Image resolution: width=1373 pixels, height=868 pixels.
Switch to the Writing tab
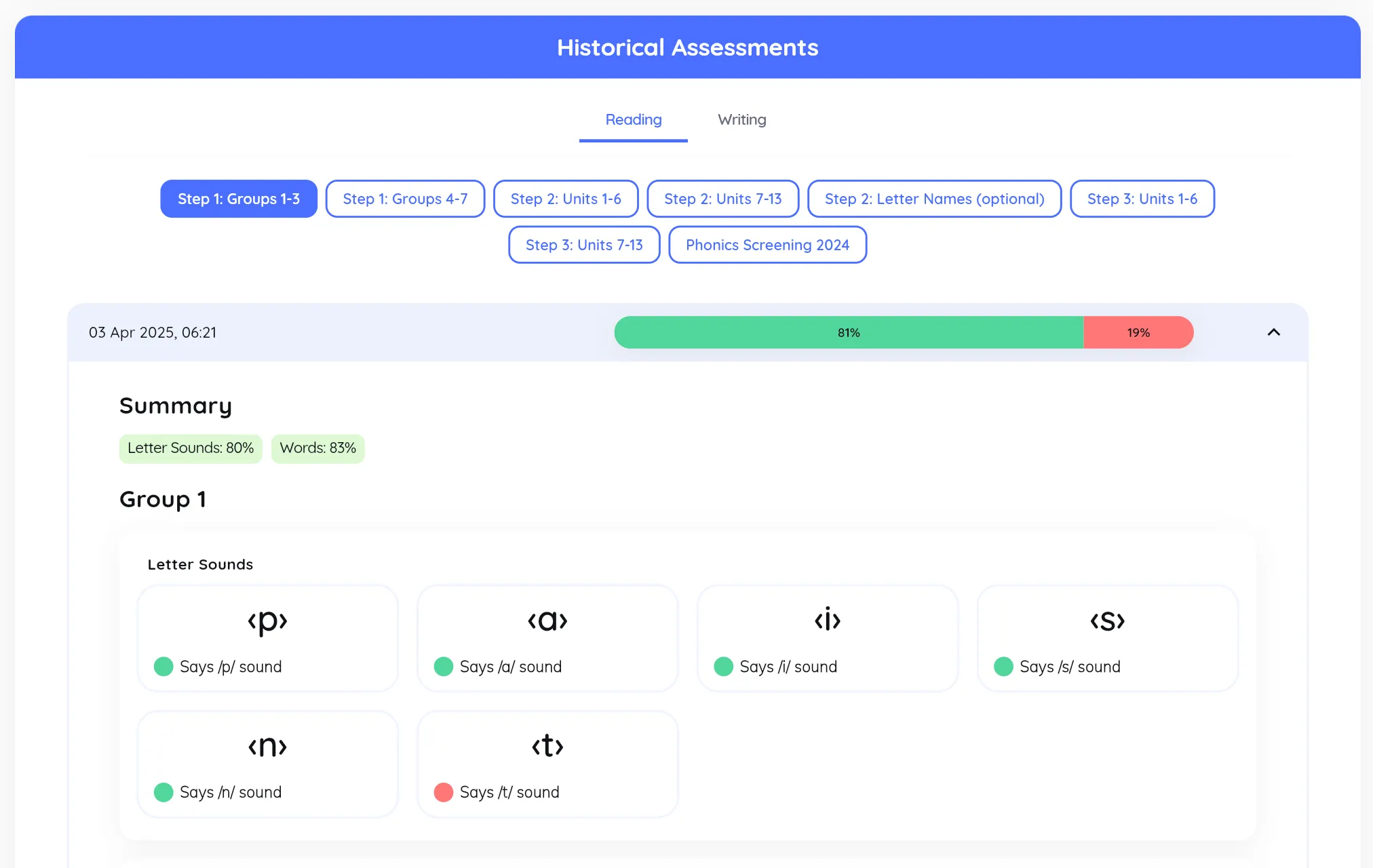(741, 120)
